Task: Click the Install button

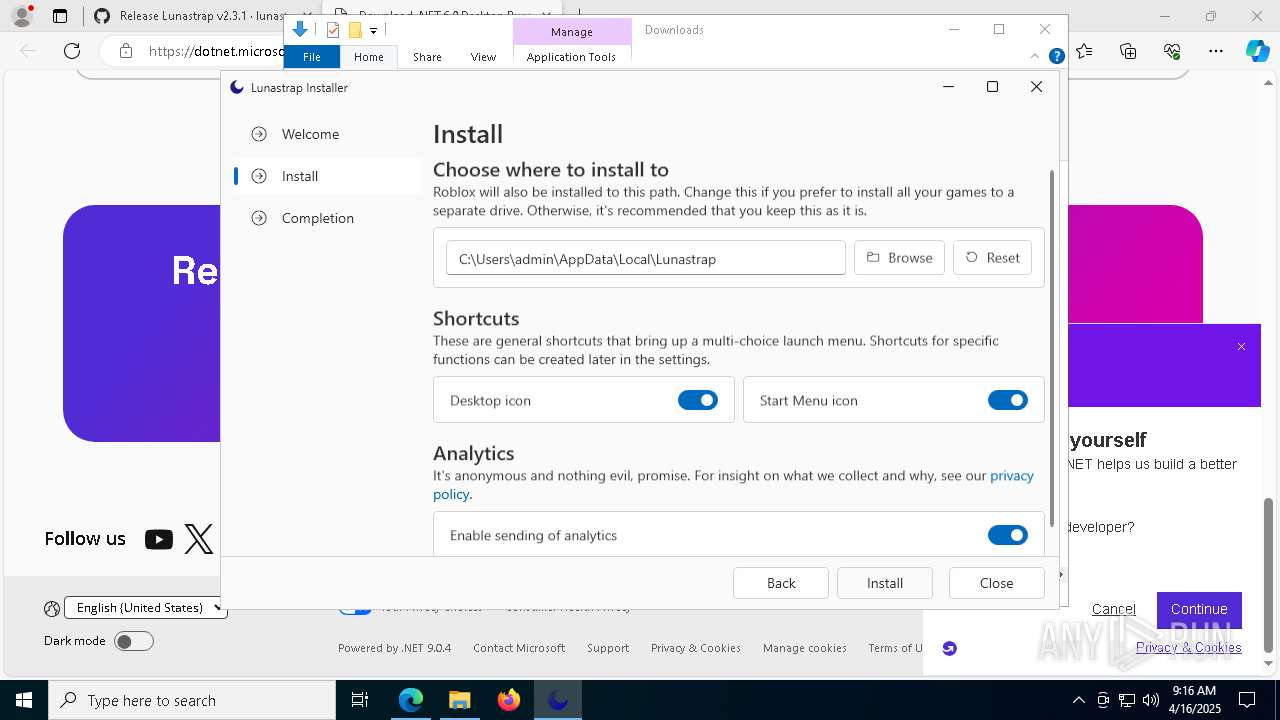Action: (x=885, y=583)
